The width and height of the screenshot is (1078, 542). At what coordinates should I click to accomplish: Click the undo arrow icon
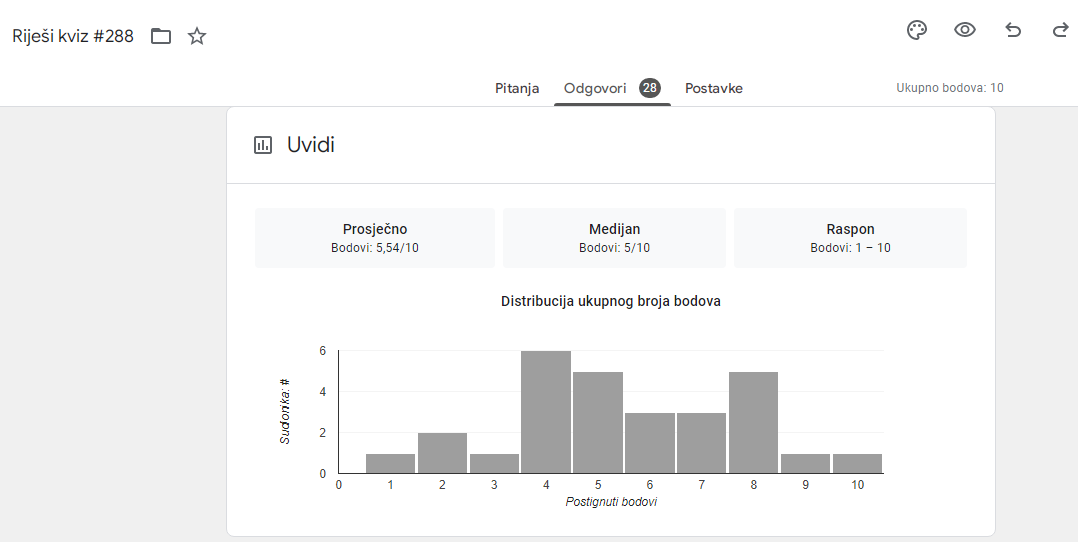1013,30
